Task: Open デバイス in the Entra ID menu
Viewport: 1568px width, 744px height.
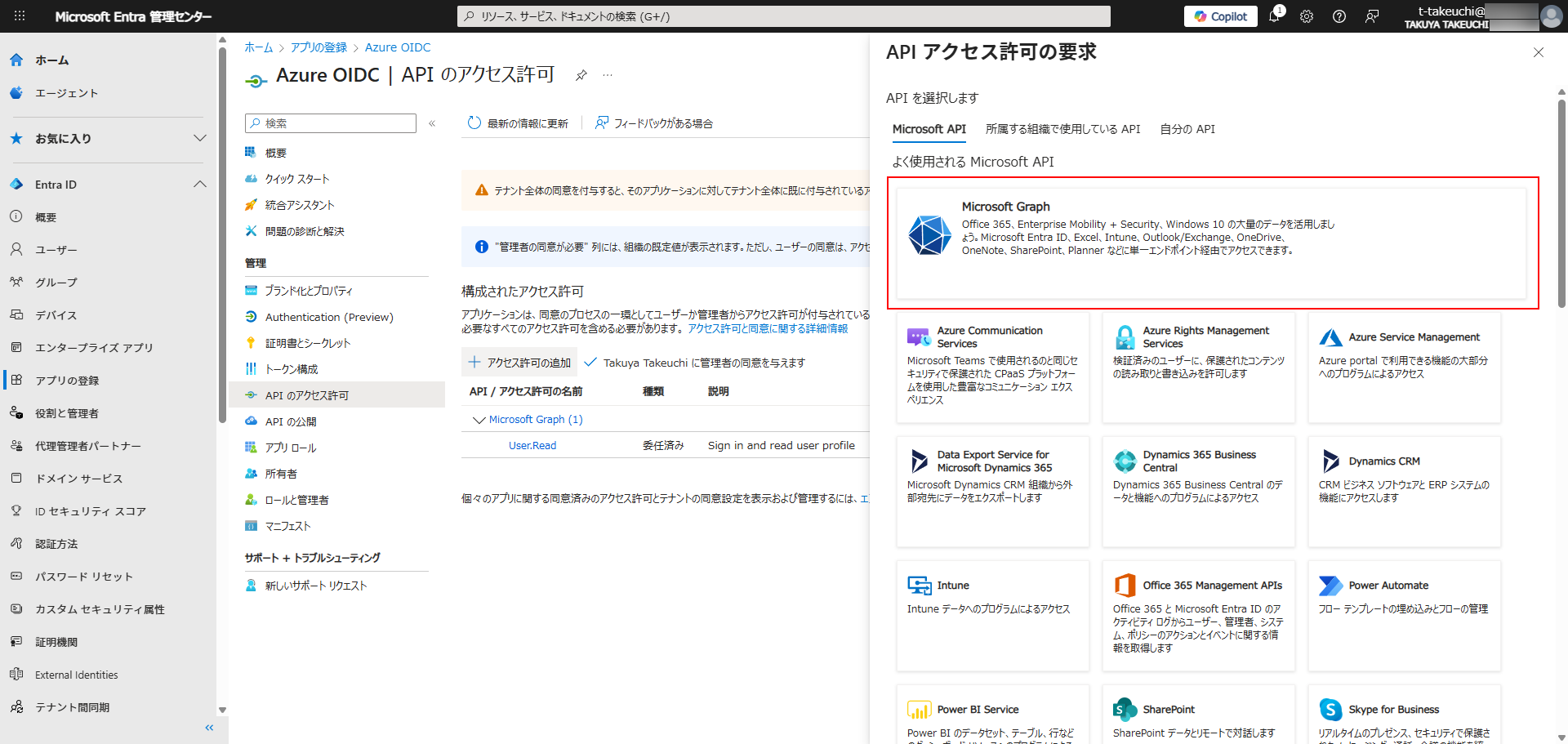Action: tap(56, 315)
